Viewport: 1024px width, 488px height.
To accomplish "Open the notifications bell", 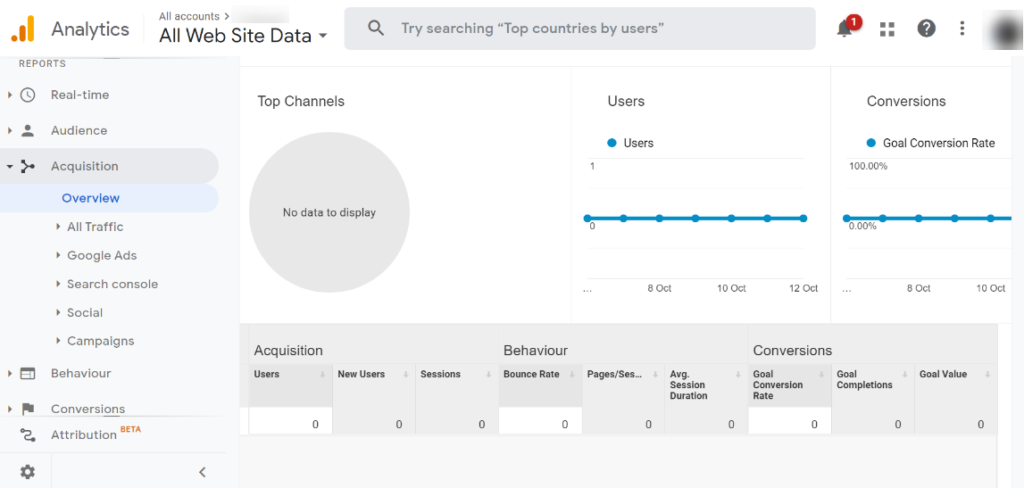I will point(845,29).
